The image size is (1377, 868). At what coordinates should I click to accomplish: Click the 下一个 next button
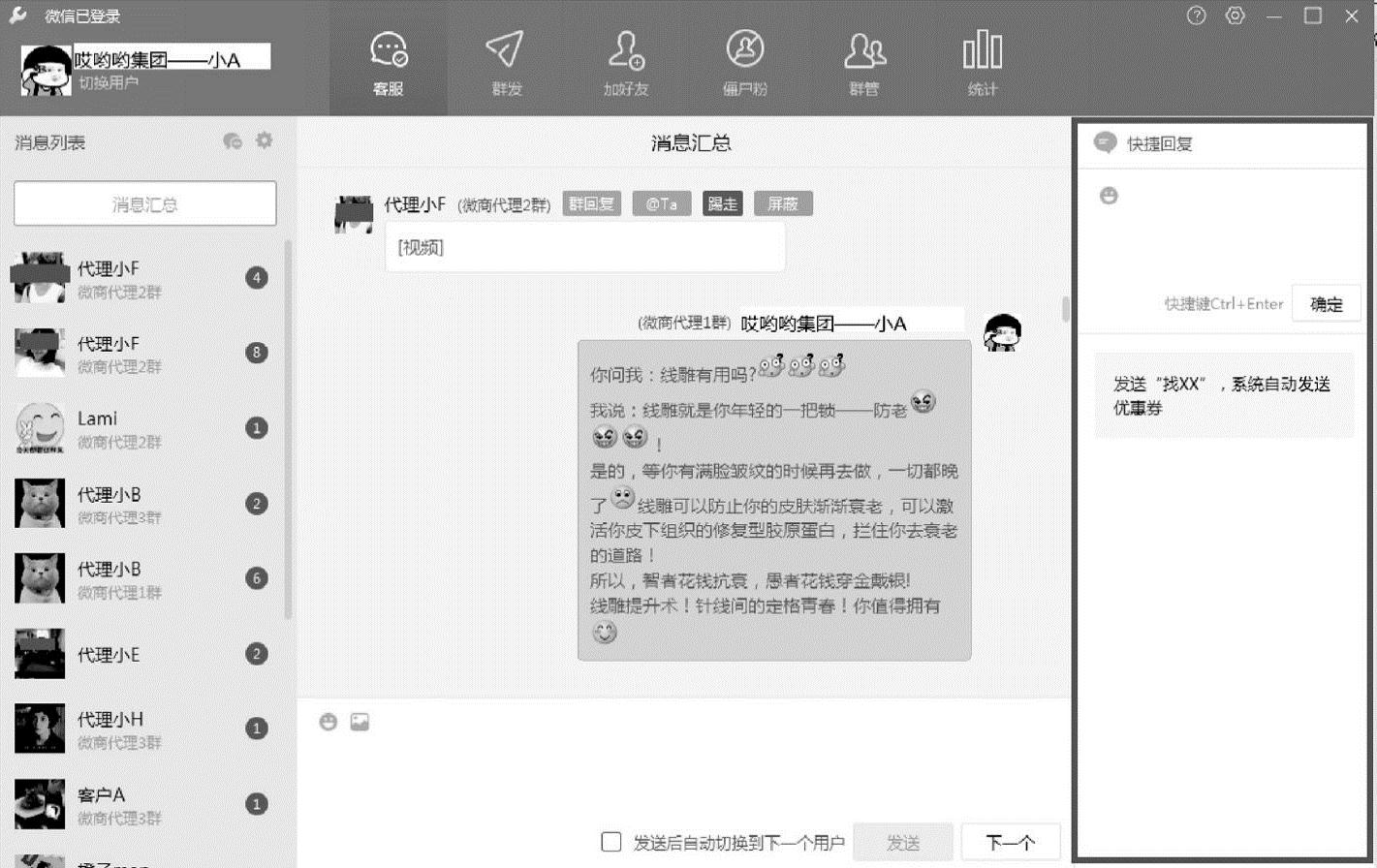pyautogui.click(x=1011, y=843)
